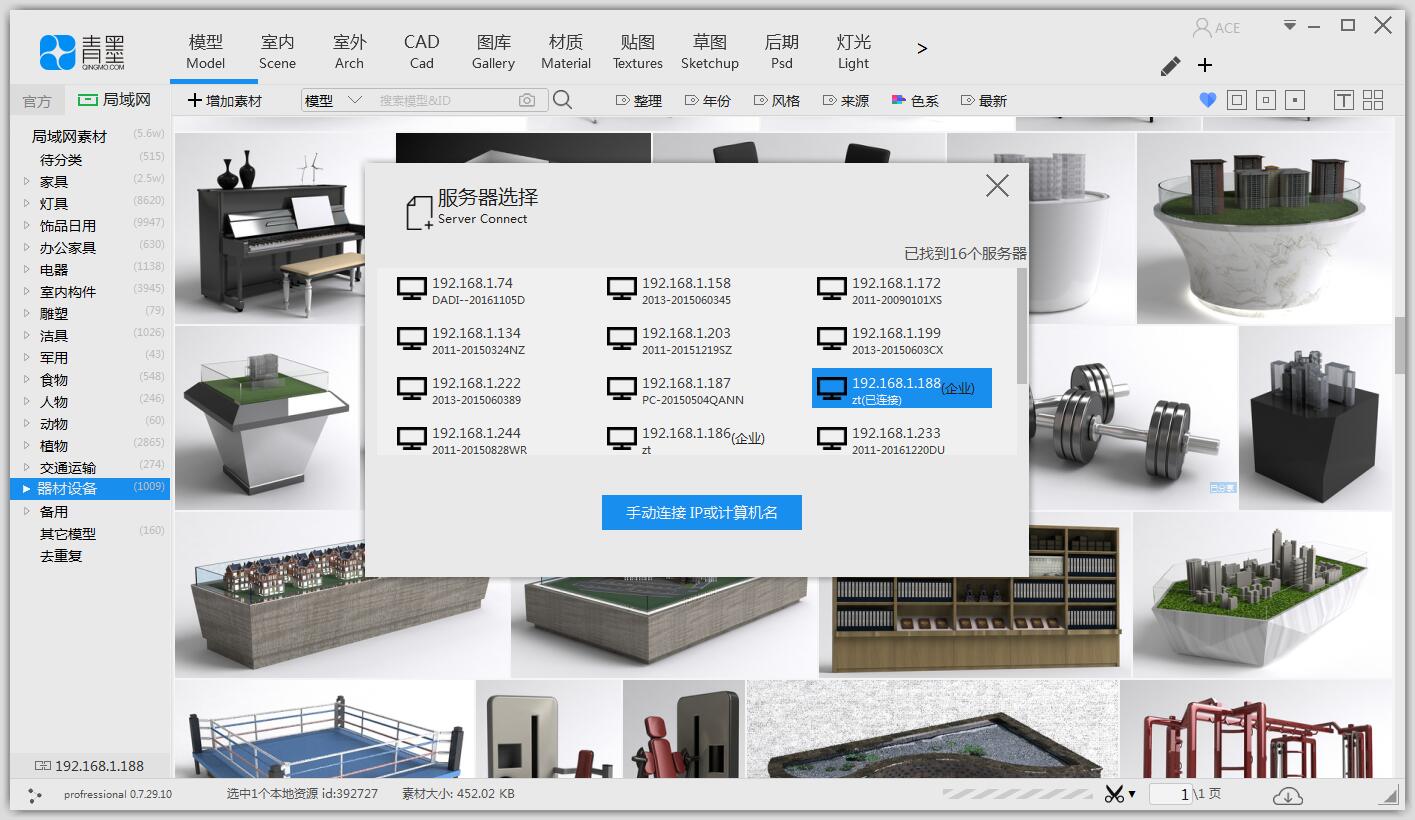This screenshot has height=820, width=1415.
Task: Expand the 饰品日用 tree category
Action: 27,226
